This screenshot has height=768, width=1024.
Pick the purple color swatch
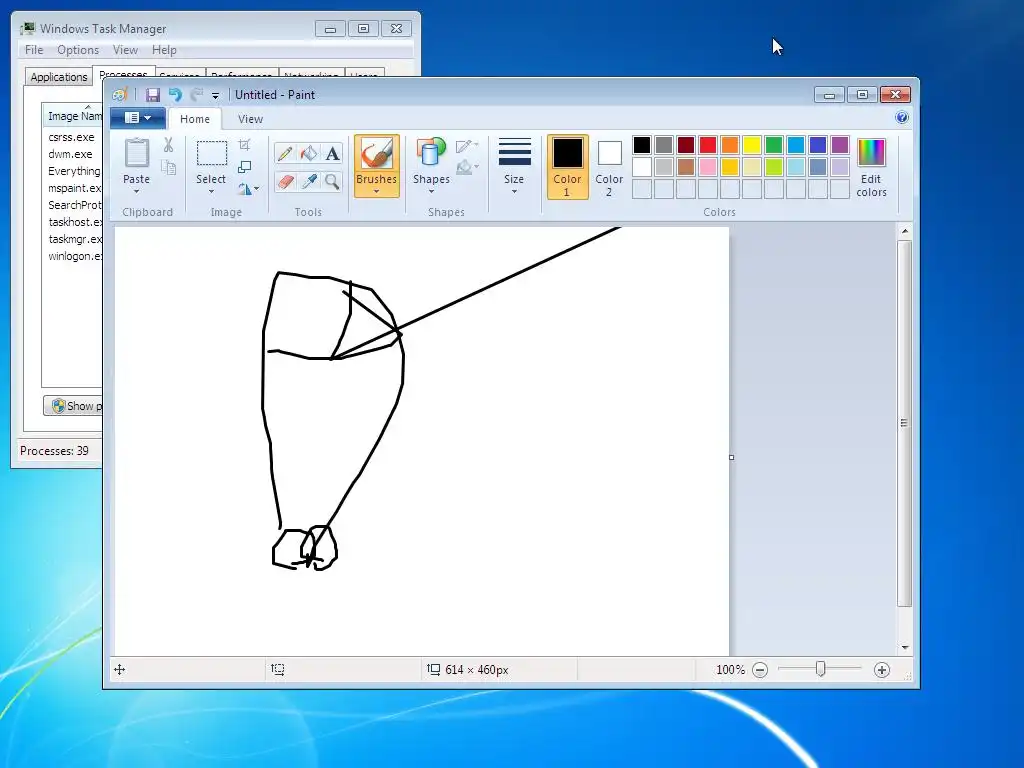click(840, 144)
